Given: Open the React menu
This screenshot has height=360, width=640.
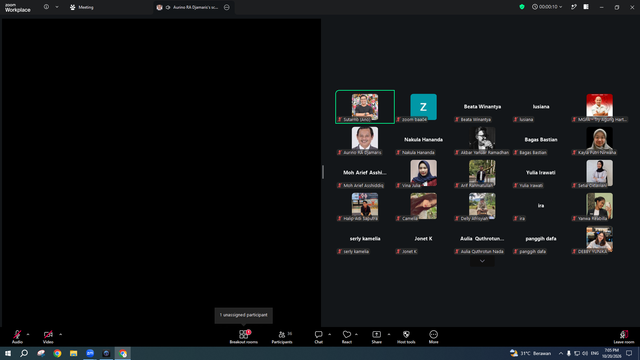Looking at the screenshot, I should [347, 337].
